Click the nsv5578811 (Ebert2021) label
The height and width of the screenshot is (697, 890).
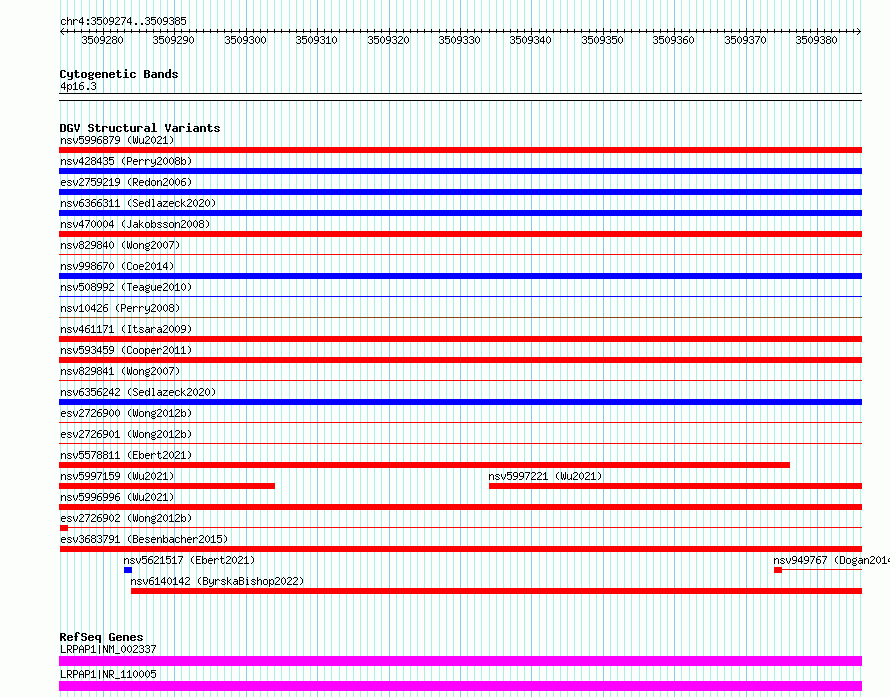pyautogui.click(x=126, y=455)
